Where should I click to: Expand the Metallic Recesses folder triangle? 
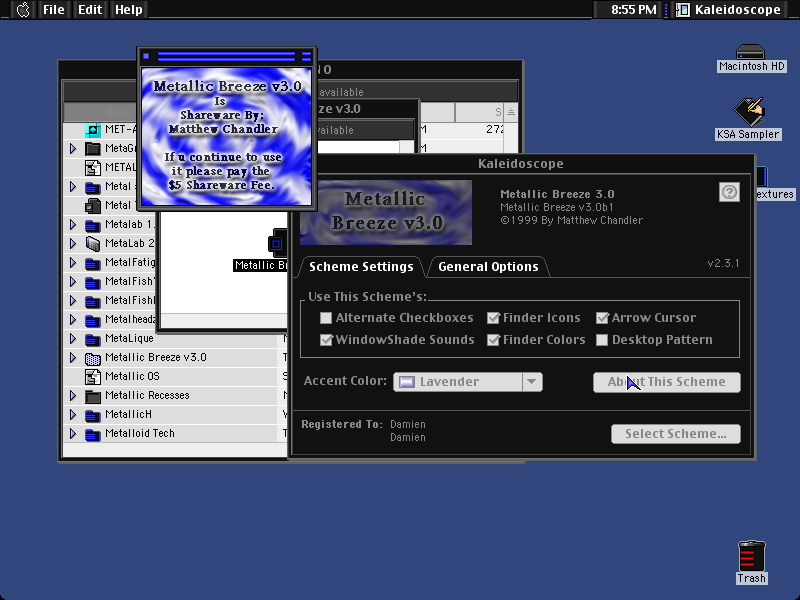73,395
